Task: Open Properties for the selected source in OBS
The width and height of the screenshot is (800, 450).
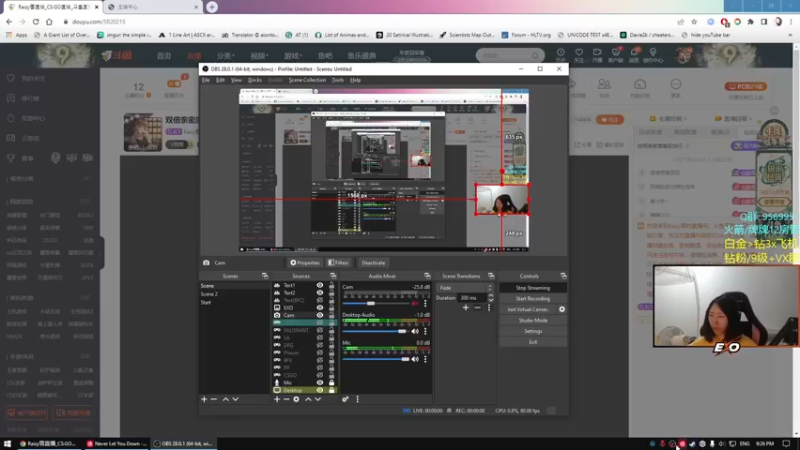Action: (305, 263)
